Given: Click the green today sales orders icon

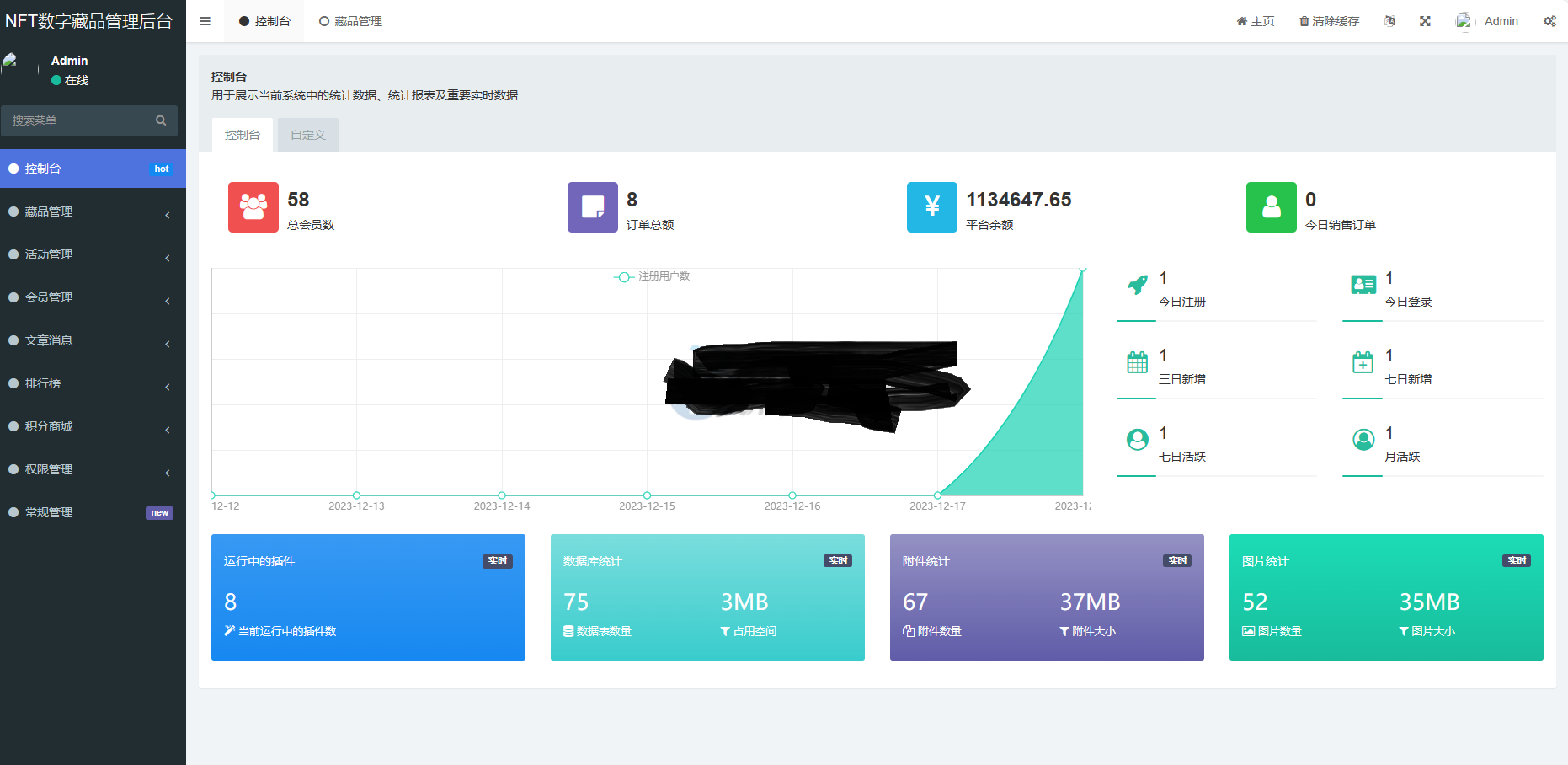Looking at the screenshot, I should (x=1271, y=206).
